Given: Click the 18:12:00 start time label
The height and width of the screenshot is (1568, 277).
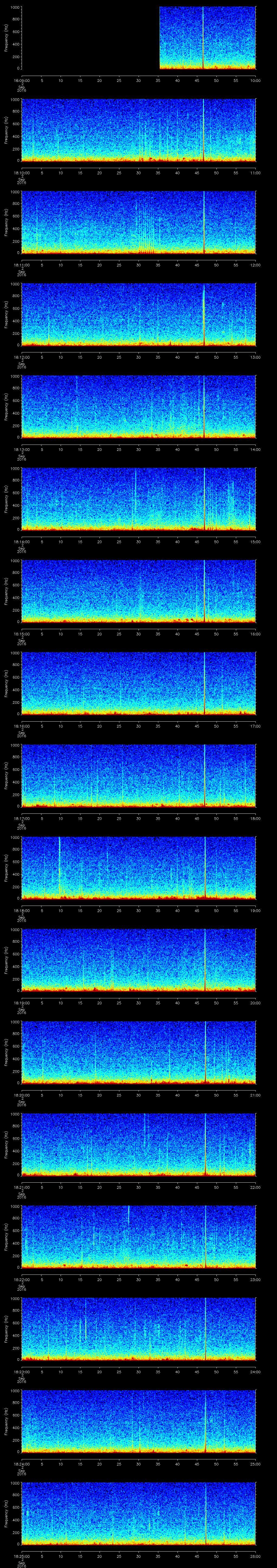Looking at the screenshot, I should (x=21, y=357).
